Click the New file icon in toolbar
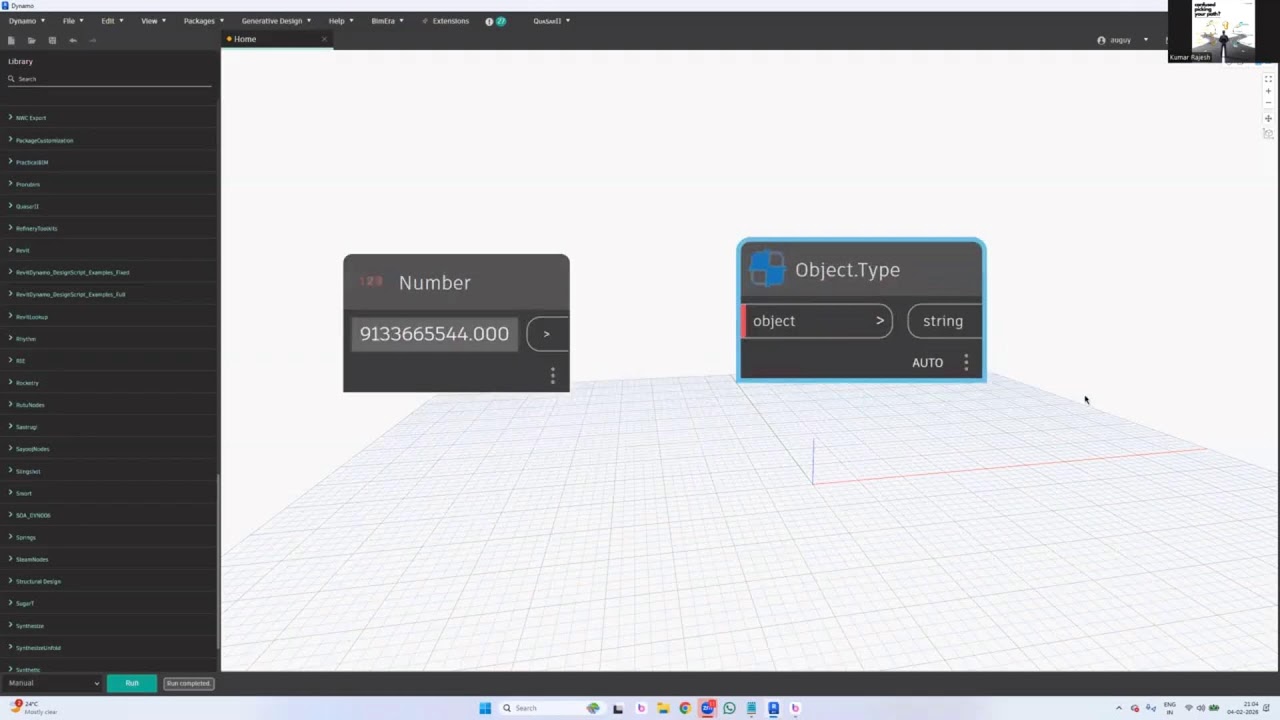Screen dimensions: 1280x720 [x=11, y=40]
